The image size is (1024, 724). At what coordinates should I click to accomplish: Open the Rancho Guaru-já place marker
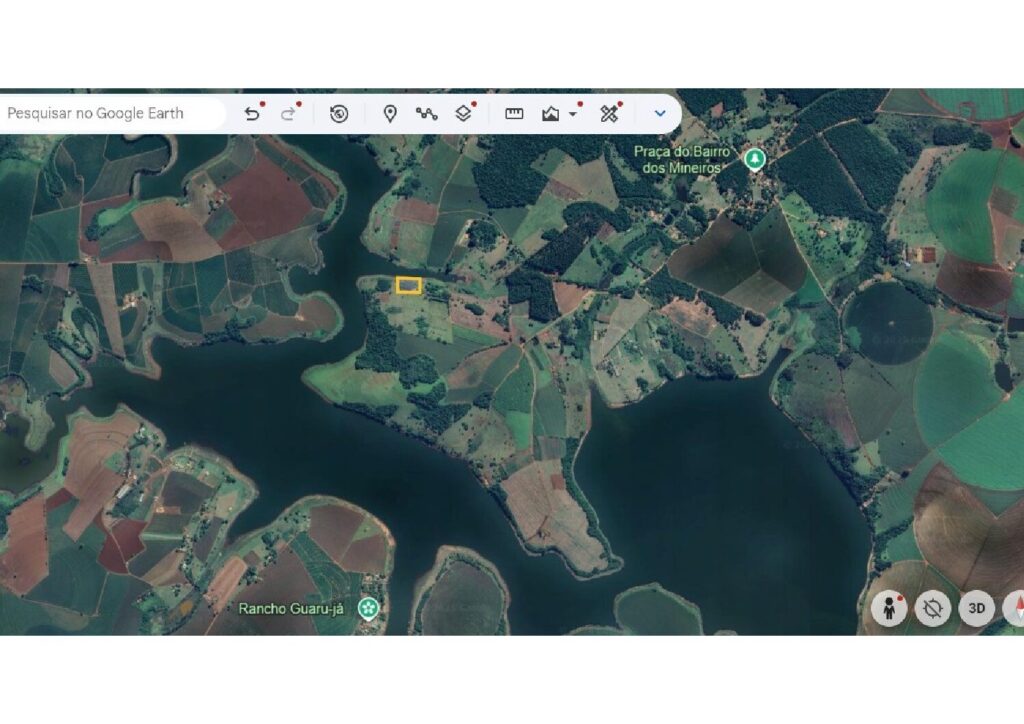coord(368,608)
